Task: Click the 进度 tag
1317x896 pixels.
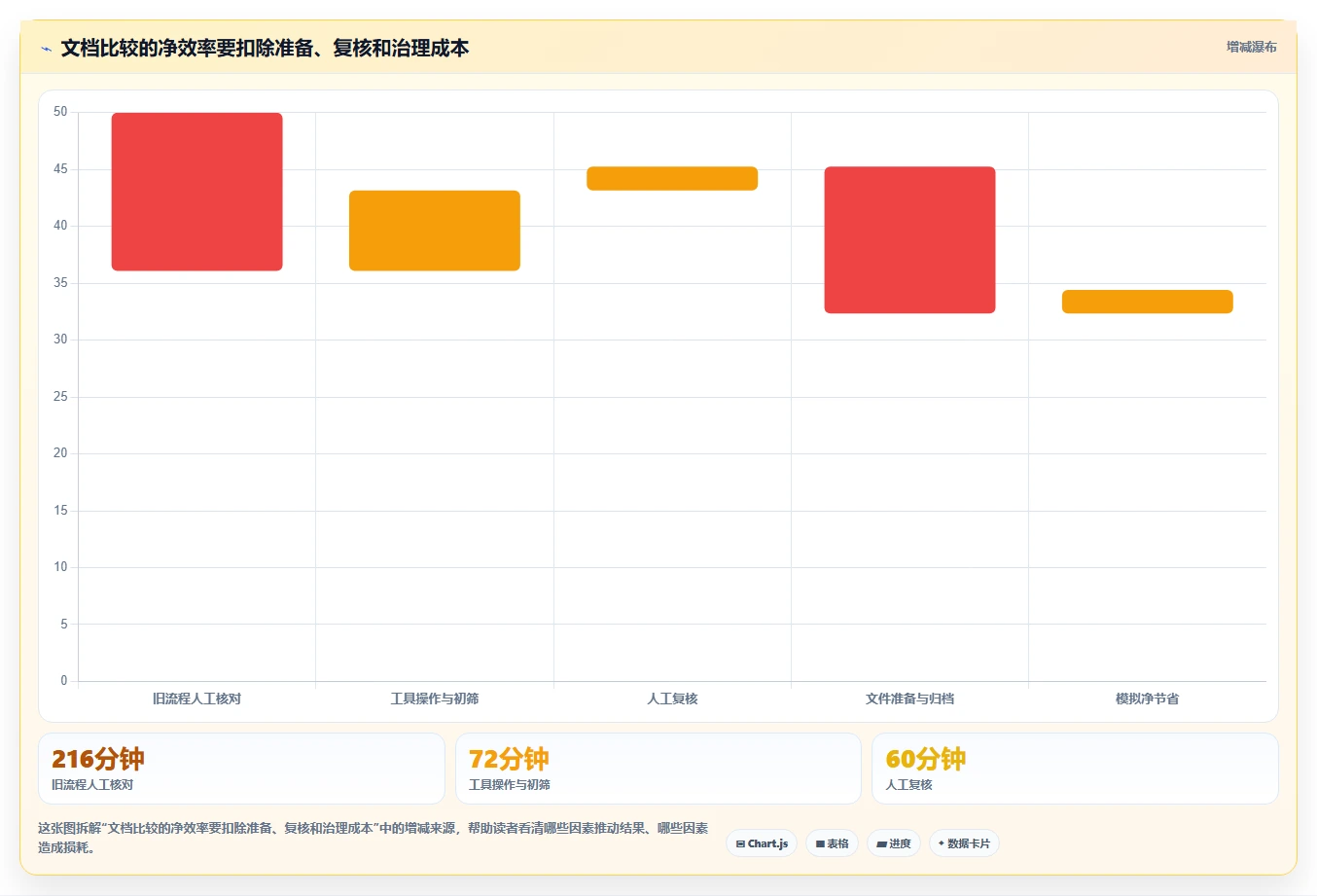Action: pyautogui.click(x=894, y=843)
